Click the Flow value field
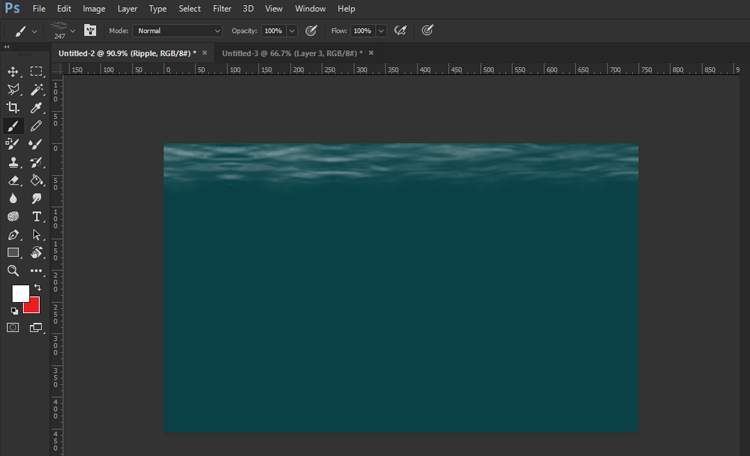Viewport: 750px width, 456px height. coord(361,31)
